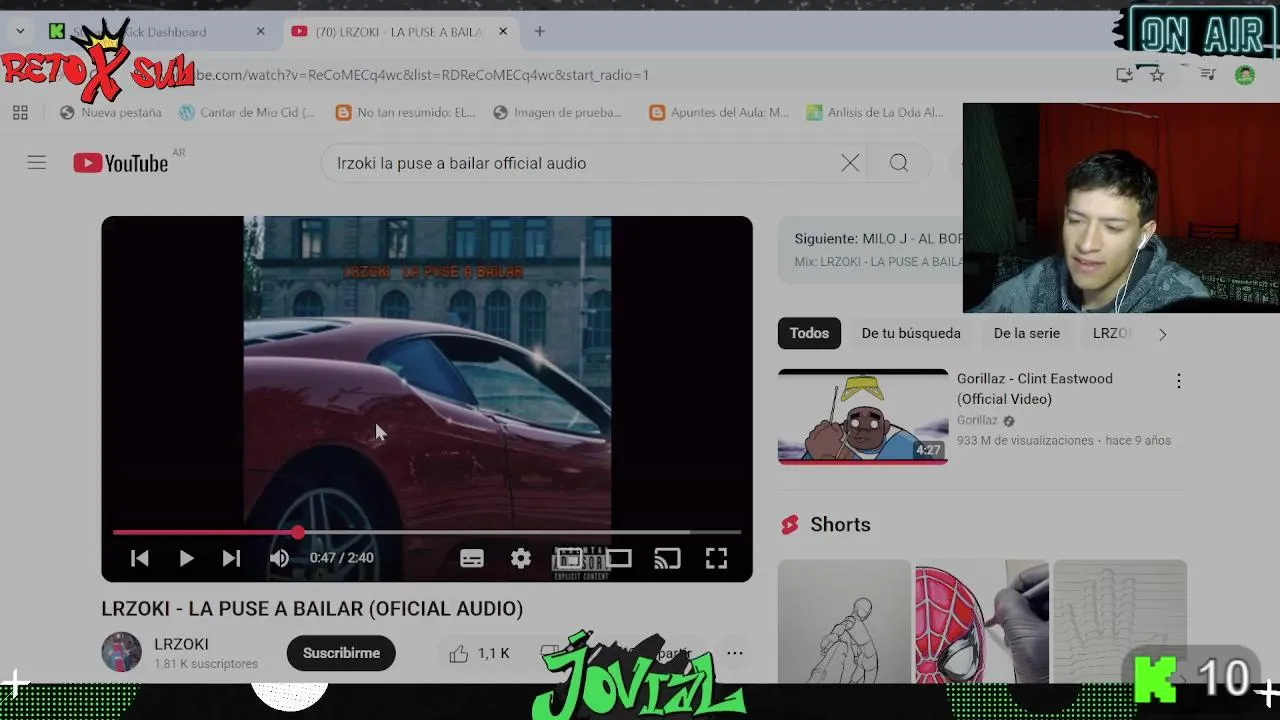This screenshot has width=1280, height=720.
Task: Clear the search box with X icon
Action: 850,163
